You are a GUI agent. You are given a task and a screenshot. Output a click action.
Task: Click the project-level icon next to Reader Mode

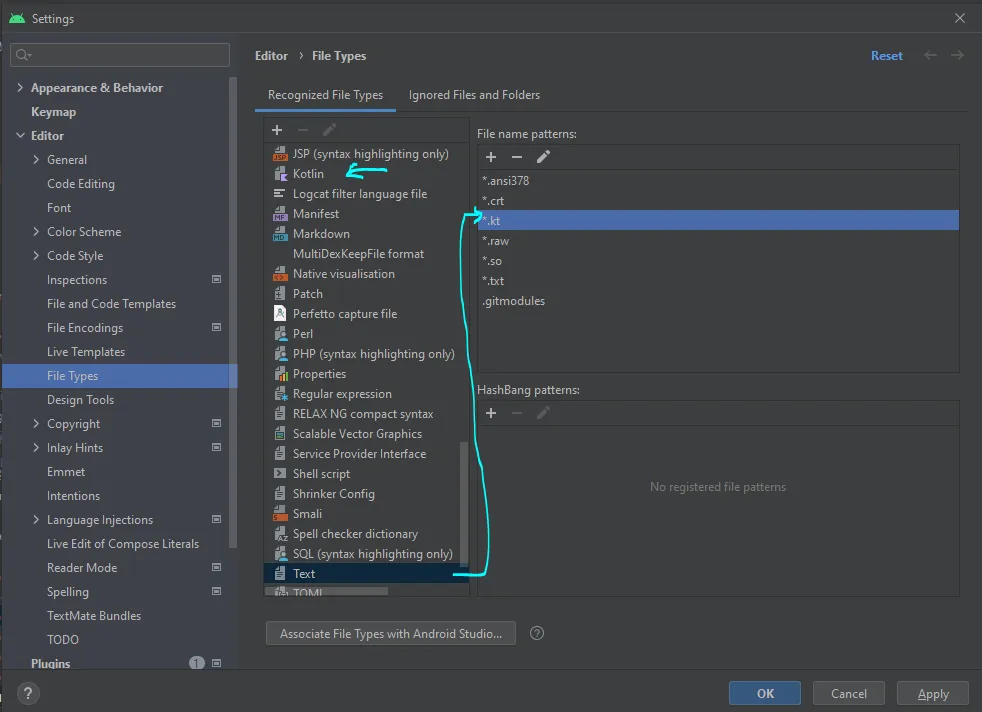tap(217, 567)
